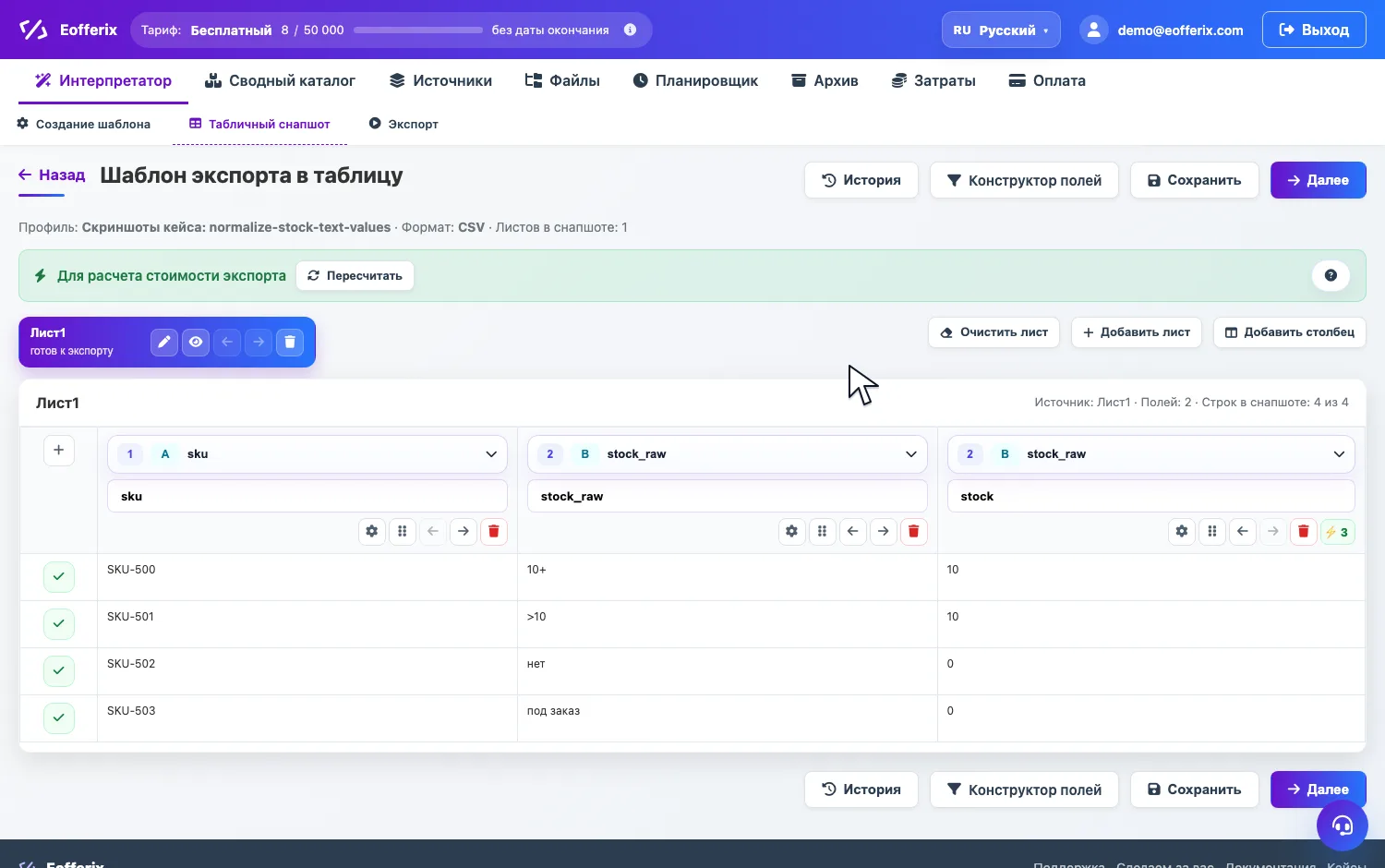Screen dimensions: 1385x868
Task: Open Планировщик section
Action: [x=695, y=80]
